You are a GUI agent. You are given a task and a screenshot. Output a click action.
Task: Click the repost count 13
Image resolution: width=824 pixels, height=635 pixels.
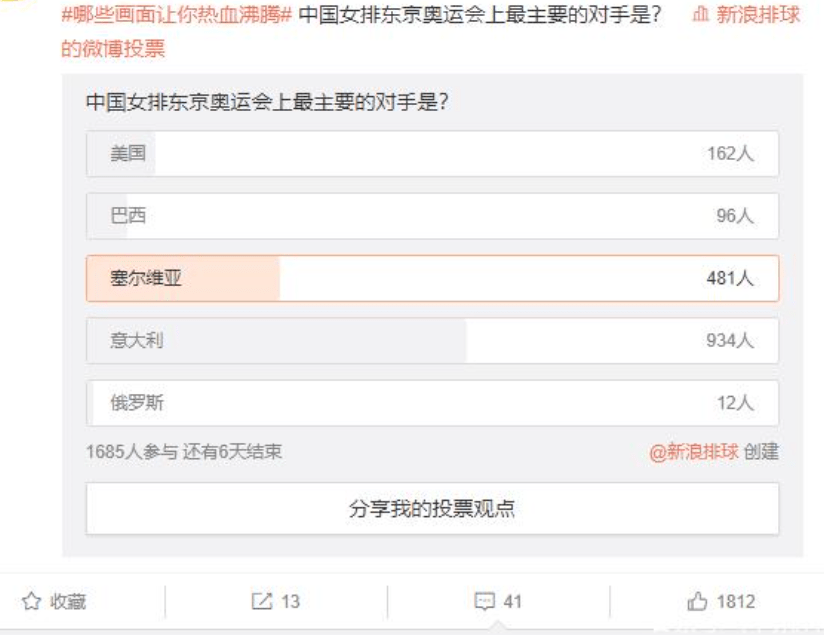pos(291,601)
